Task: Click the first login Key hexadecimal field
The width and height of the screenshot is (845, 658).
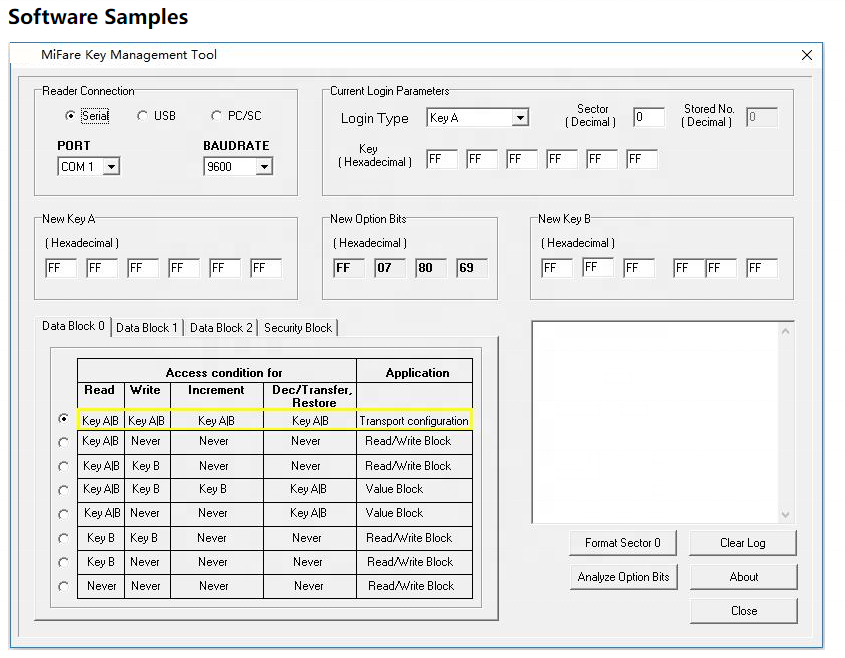Action: click(x=442, y=159)
